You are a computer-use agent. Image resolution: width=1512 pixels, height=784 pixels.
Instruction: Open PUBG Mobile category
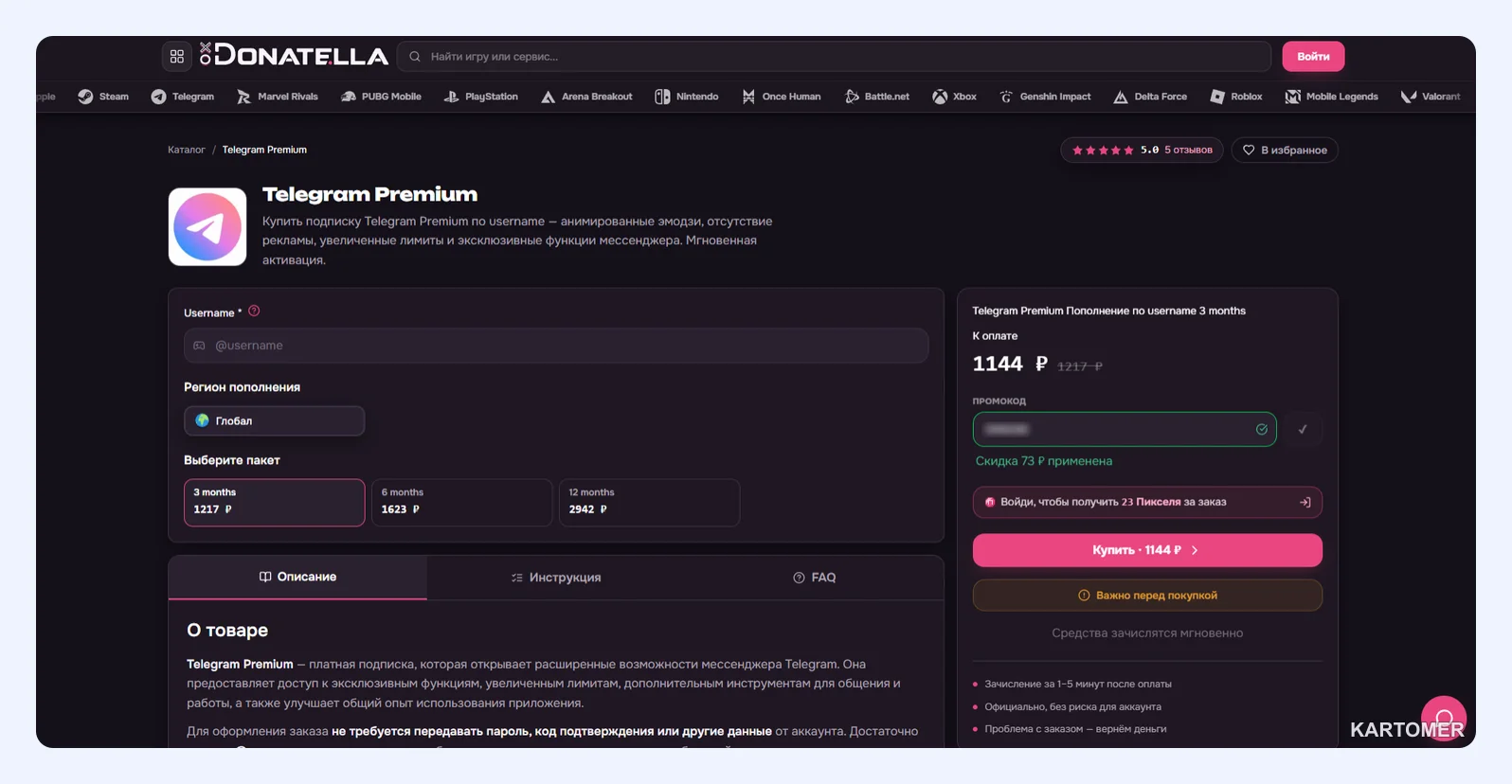381,97
